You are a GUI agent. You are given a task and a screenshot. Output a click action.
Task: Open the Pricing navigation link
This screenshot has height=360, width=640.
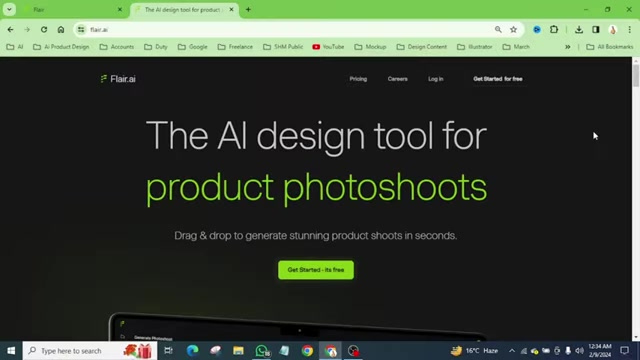coord(358,79)
